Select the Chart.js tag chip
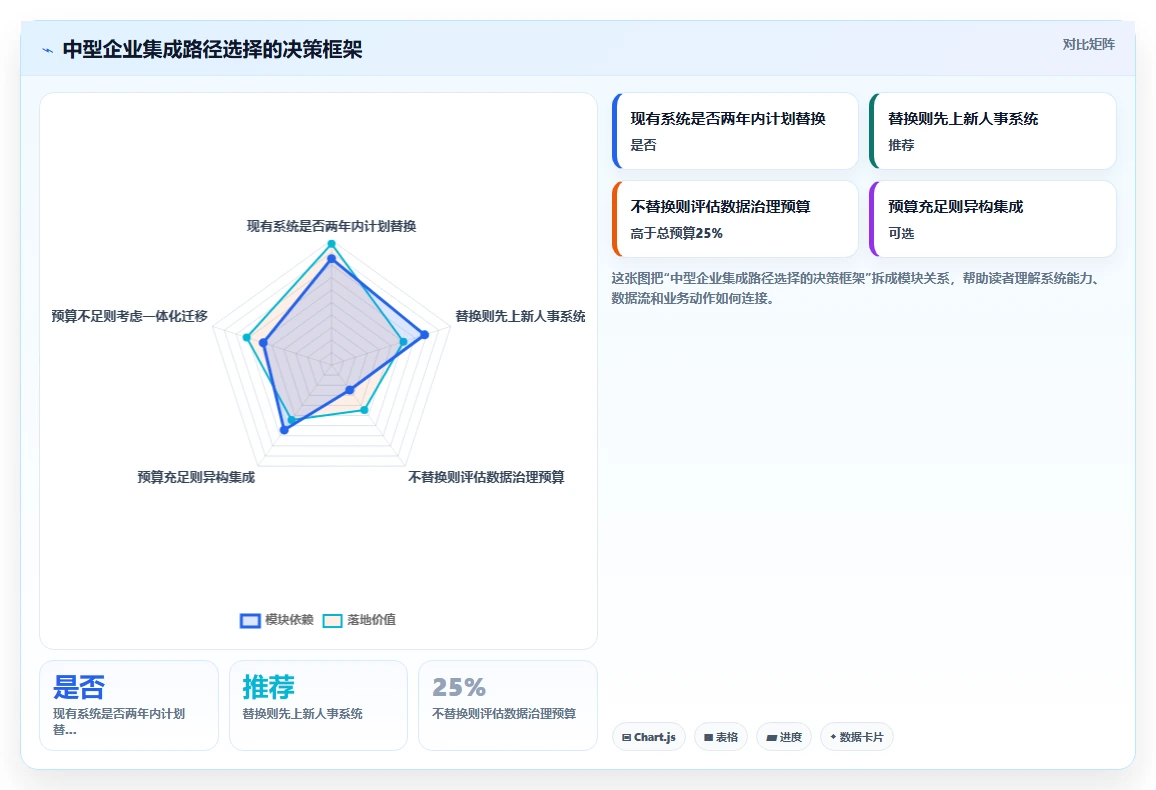1156x790 pixels. (649, 737)
